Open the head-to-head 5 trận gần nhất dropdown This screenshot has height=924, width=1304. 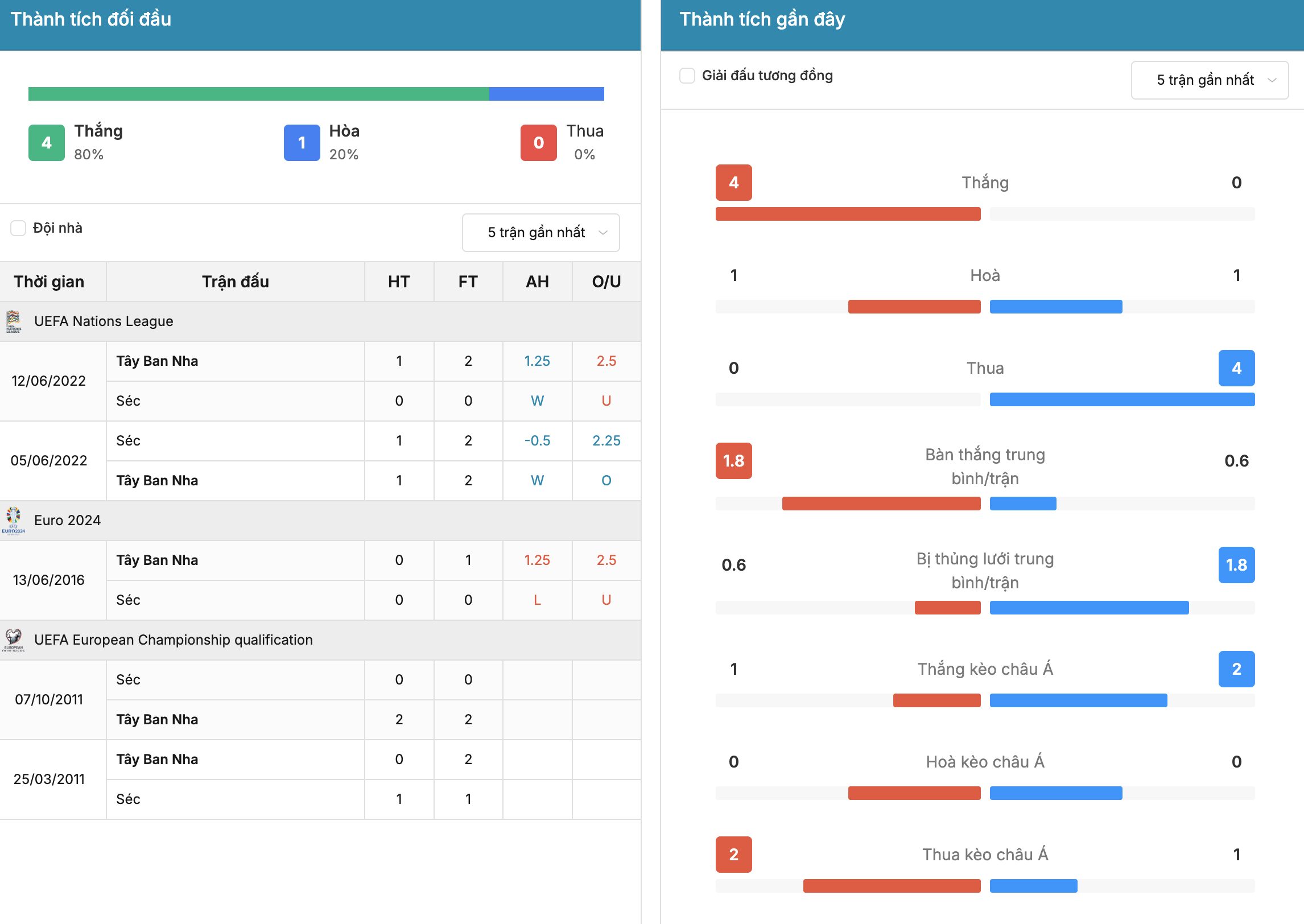pyautogui.click(x=541, y=233)
